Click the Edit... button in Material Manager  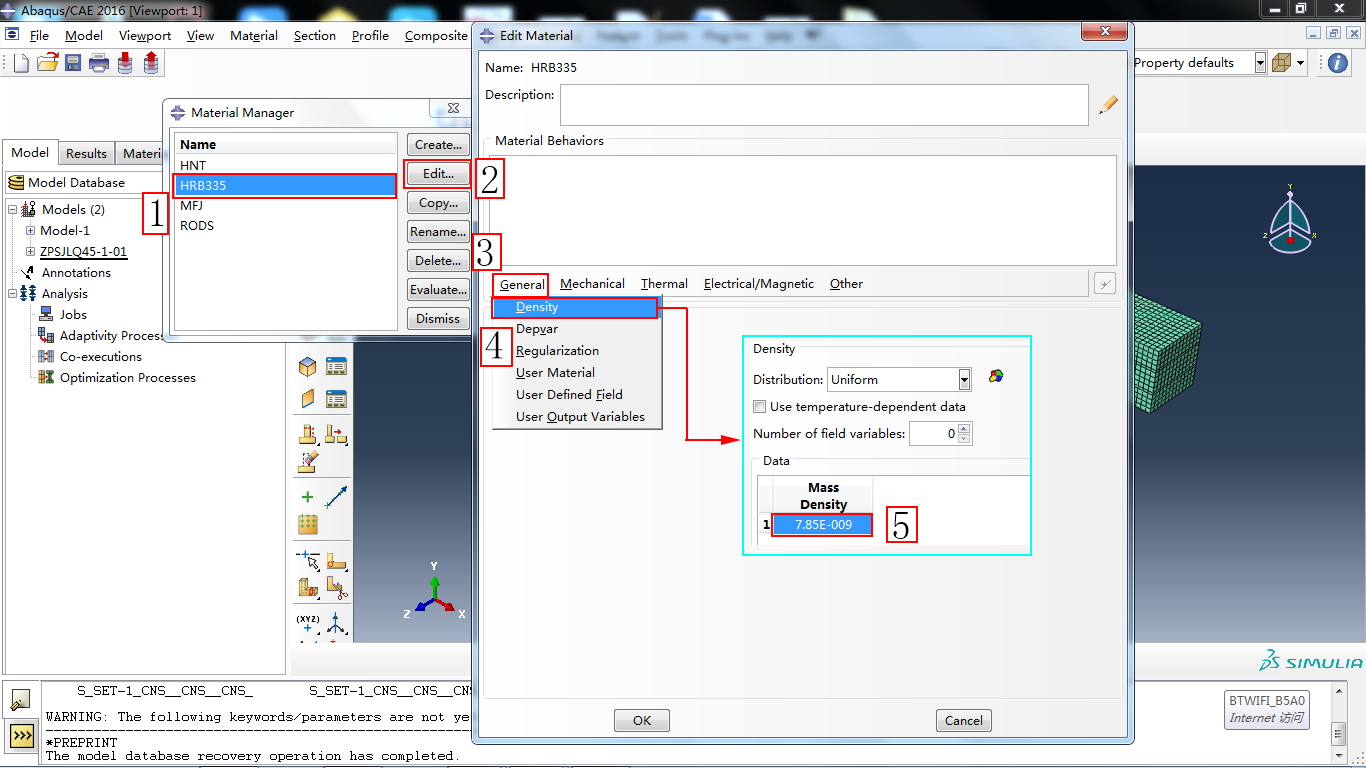(438, 174)
